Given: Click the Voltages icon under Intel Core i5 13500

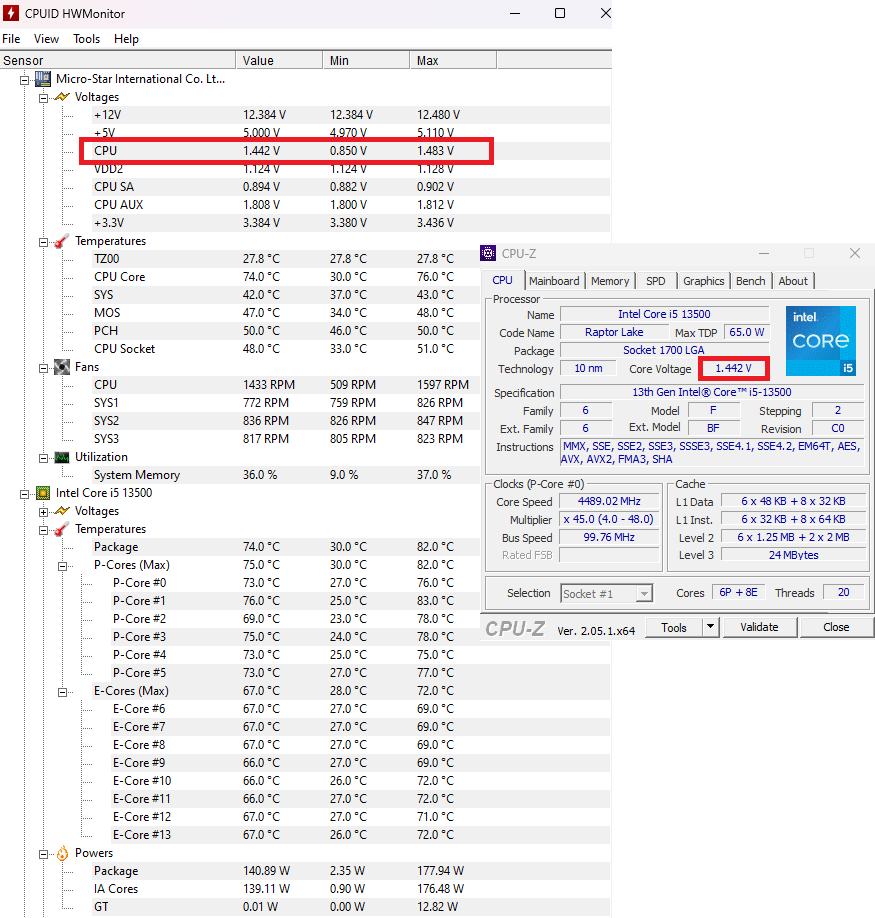Looking at the screenshot, I should coord(61,511).
